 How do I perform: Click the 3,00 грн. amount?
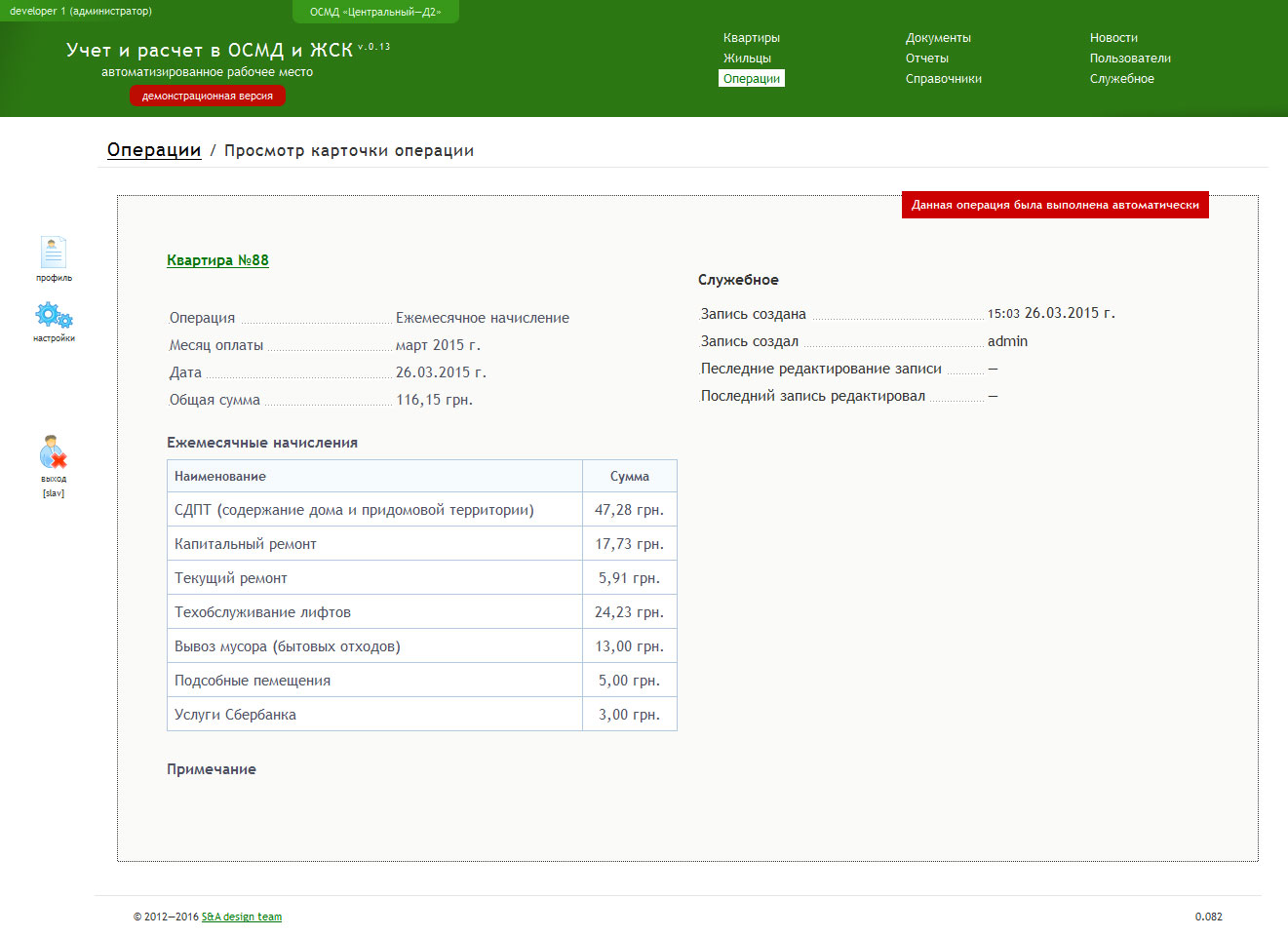(x=629, y=715)
